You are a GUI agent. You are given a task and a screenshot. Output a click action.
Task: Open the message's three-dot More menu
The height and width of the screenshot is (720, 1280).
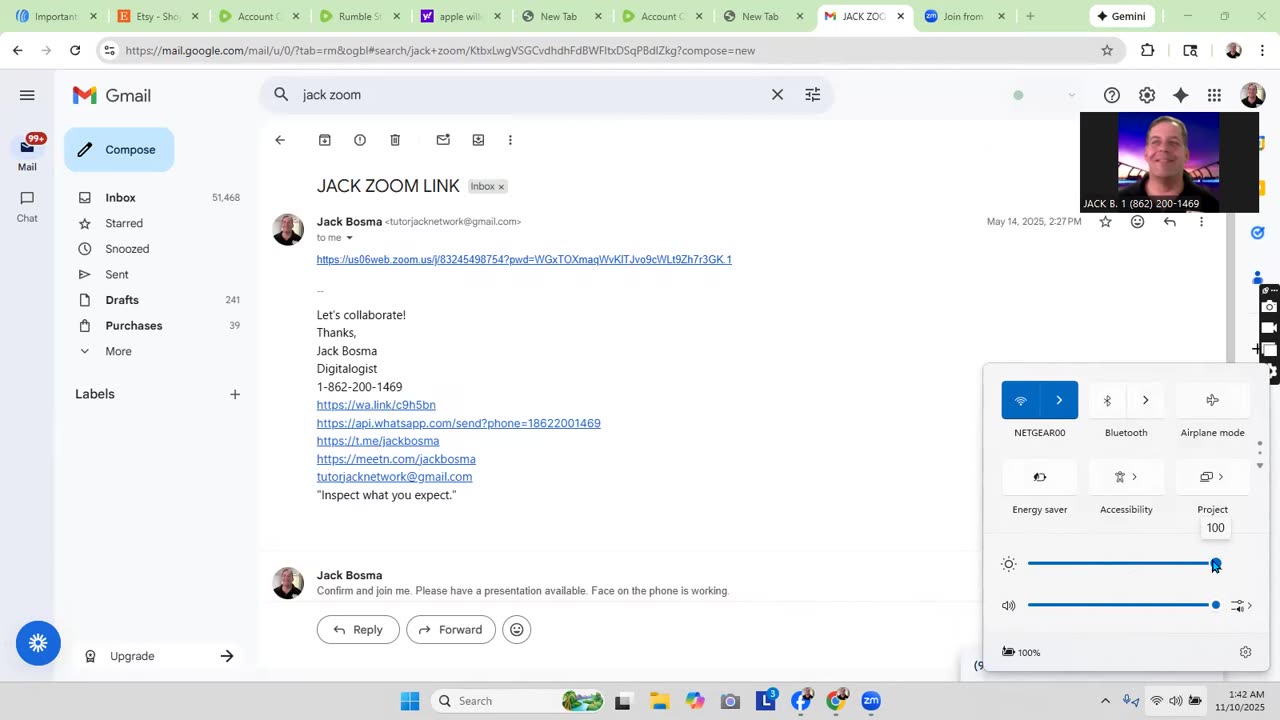[1201, 222]
